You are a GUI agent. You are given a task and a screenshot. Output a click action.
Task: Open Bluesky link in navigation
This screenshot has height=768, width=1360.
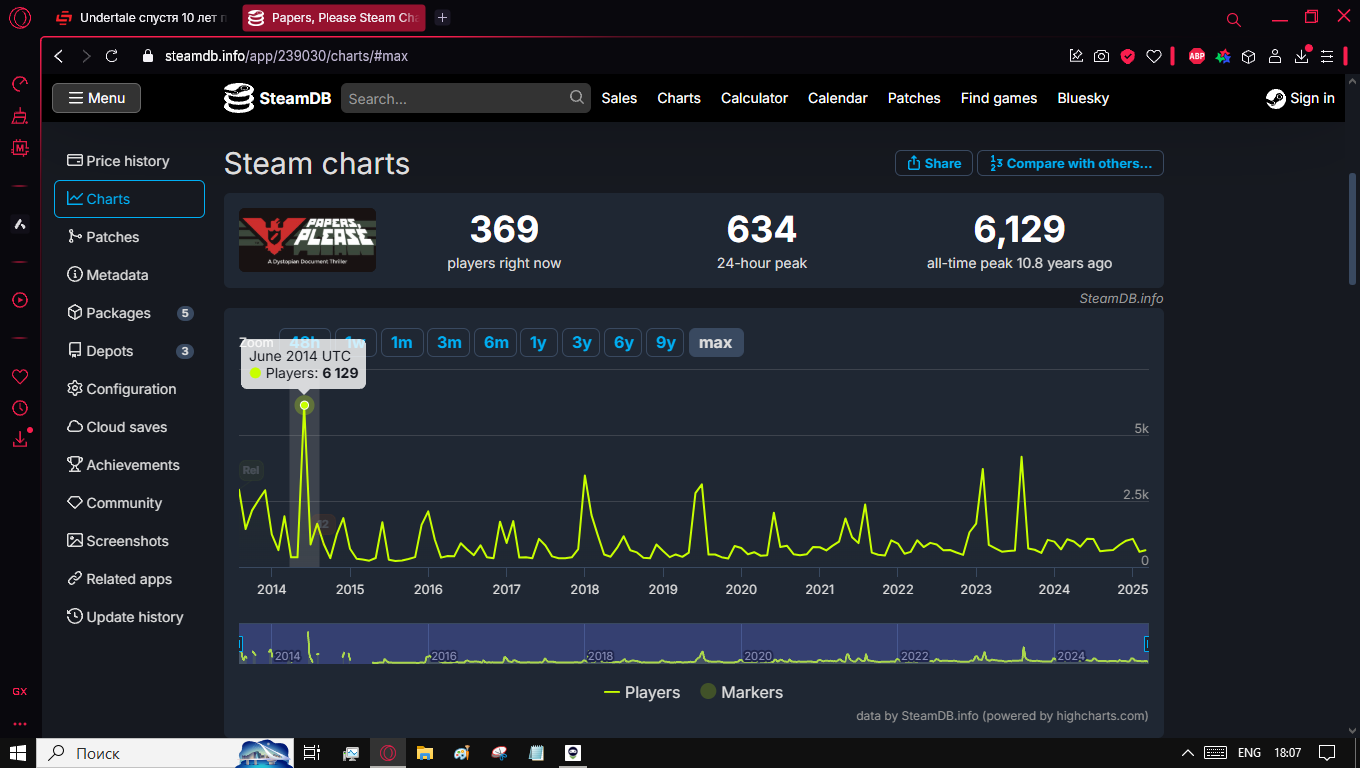(x=1083, y=98)
